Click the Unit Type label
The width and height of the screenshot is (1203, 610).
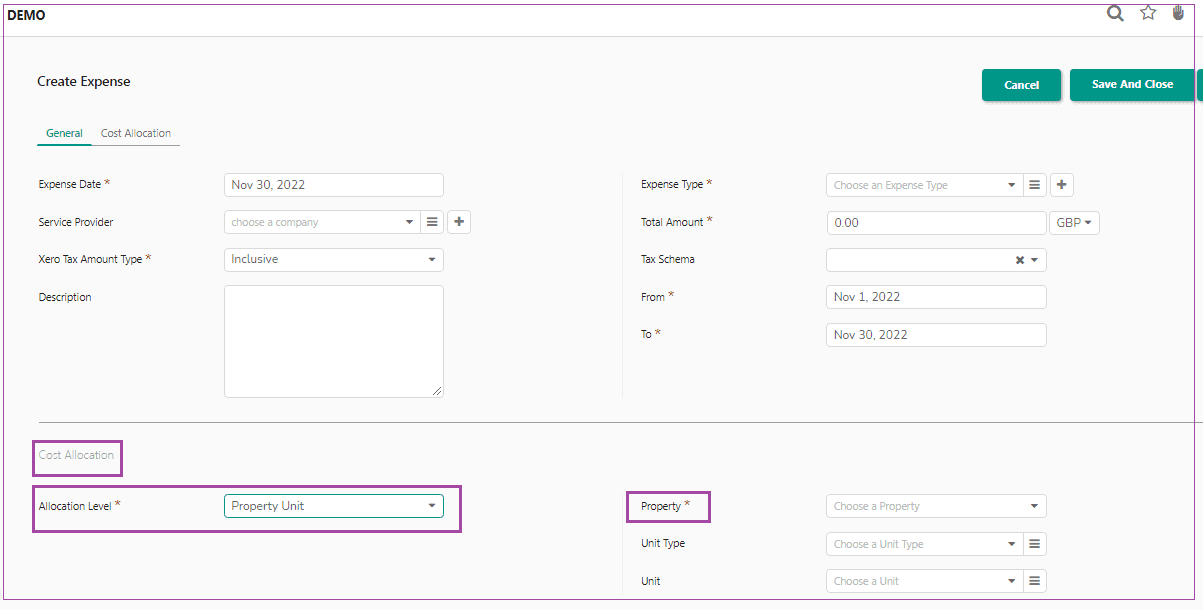click(663, 543)
